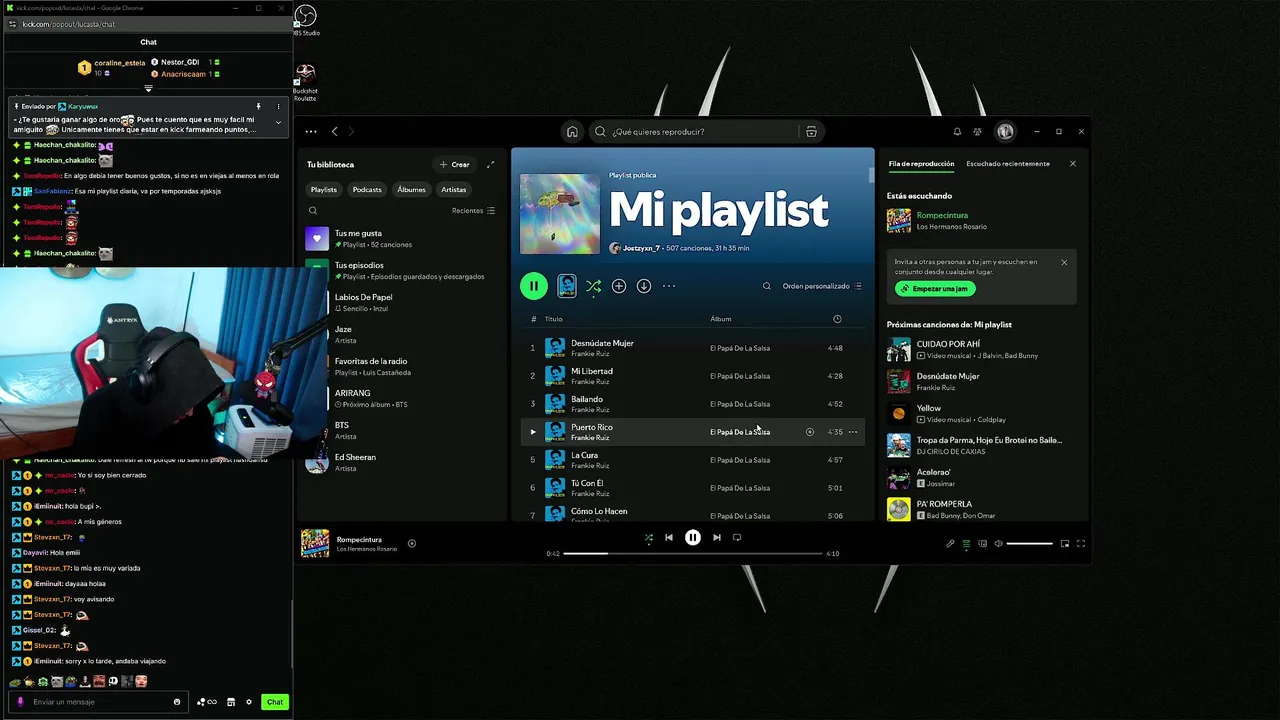Open the miniplayer

[x=1065, y=544]
